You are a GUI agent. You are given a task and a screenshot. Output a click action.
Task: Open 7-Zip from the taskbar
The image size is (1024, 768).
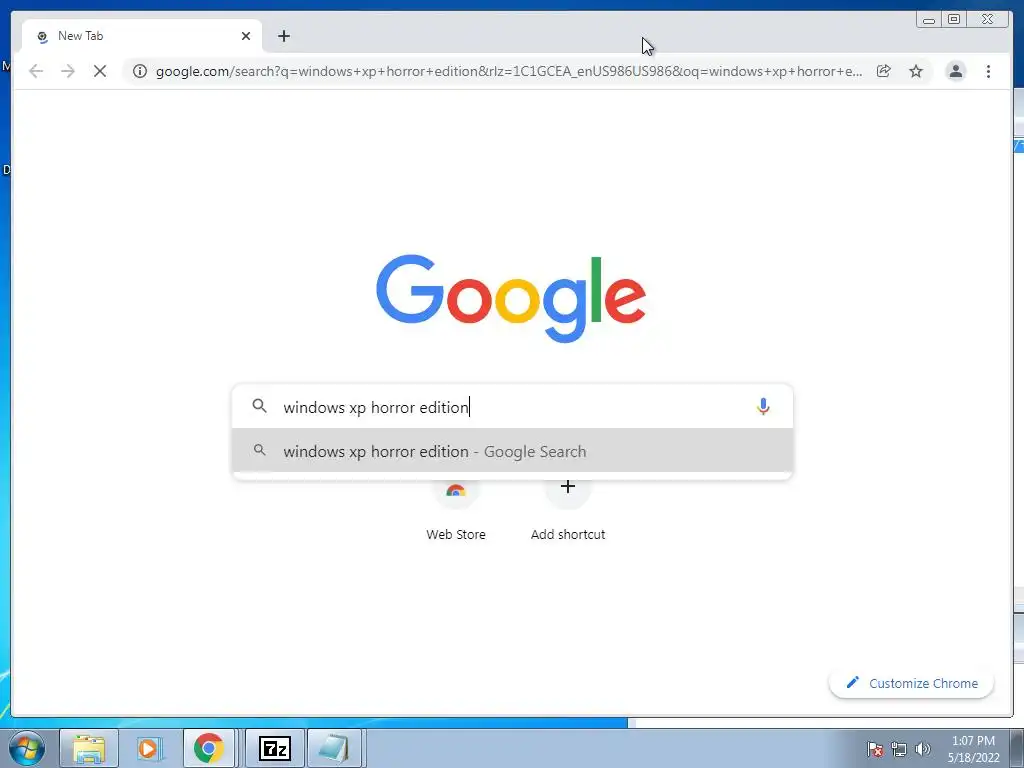(x=275, y=748)
